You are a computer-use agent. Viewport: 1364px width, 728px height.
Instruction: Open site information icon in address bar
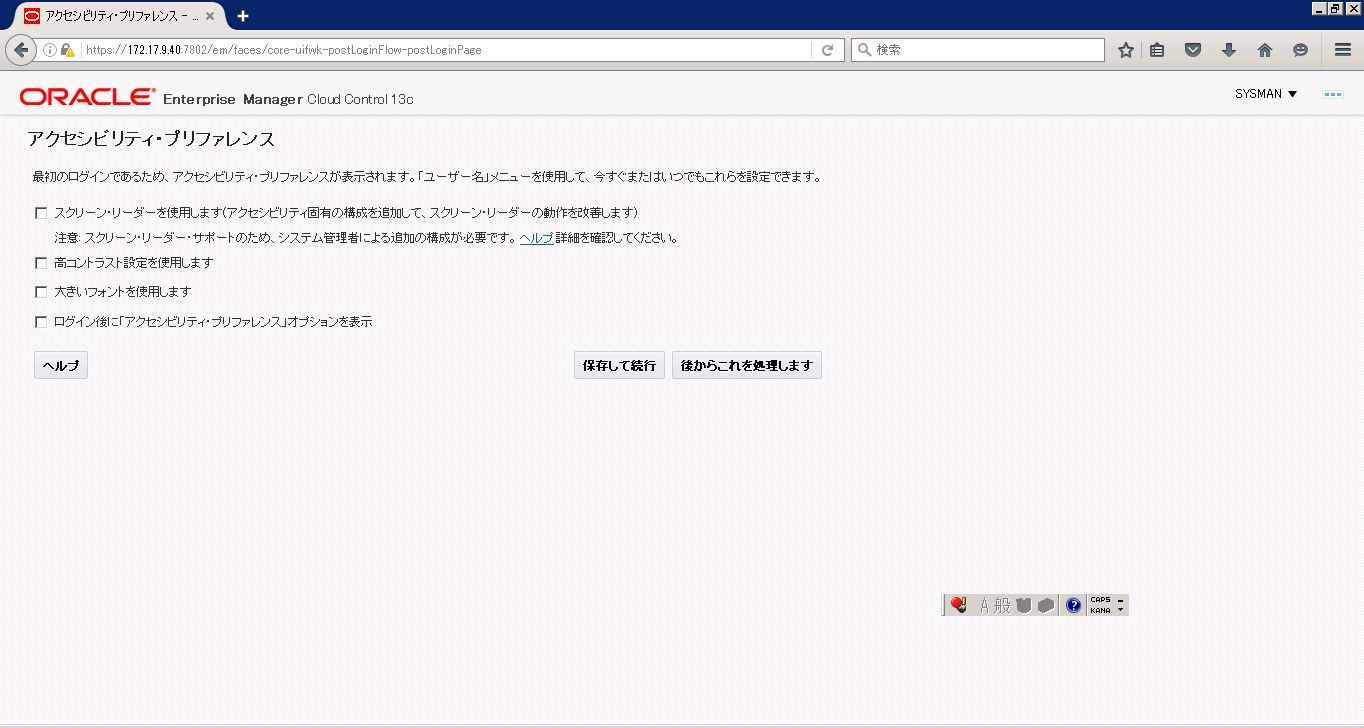click(x=50, y=50)
